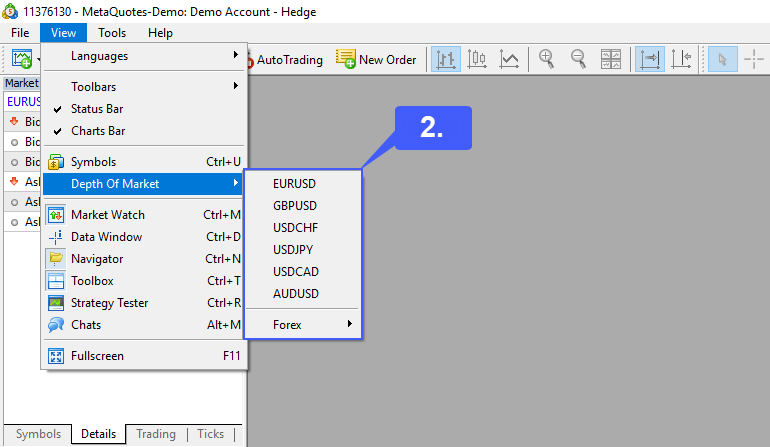This screenshot has width=770, height=447.
Task: Choose AUDUSD depth of market
Action: click(303, 294)
